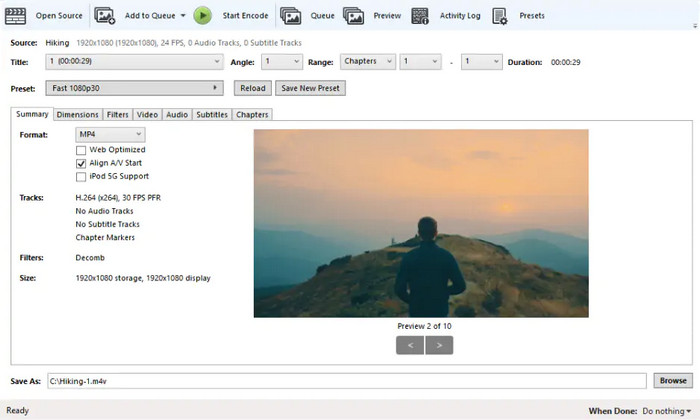The image size is (700, 420).
Task: Open the Queue icon in toolbar
Action: (x=291, y=15)
